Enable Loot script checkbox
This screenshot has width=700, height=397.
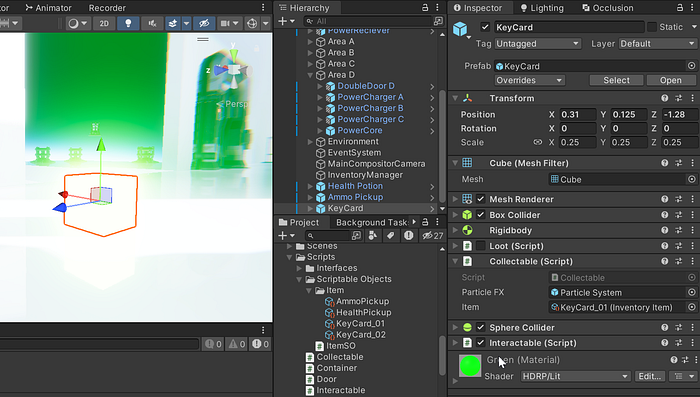(480, 246)
